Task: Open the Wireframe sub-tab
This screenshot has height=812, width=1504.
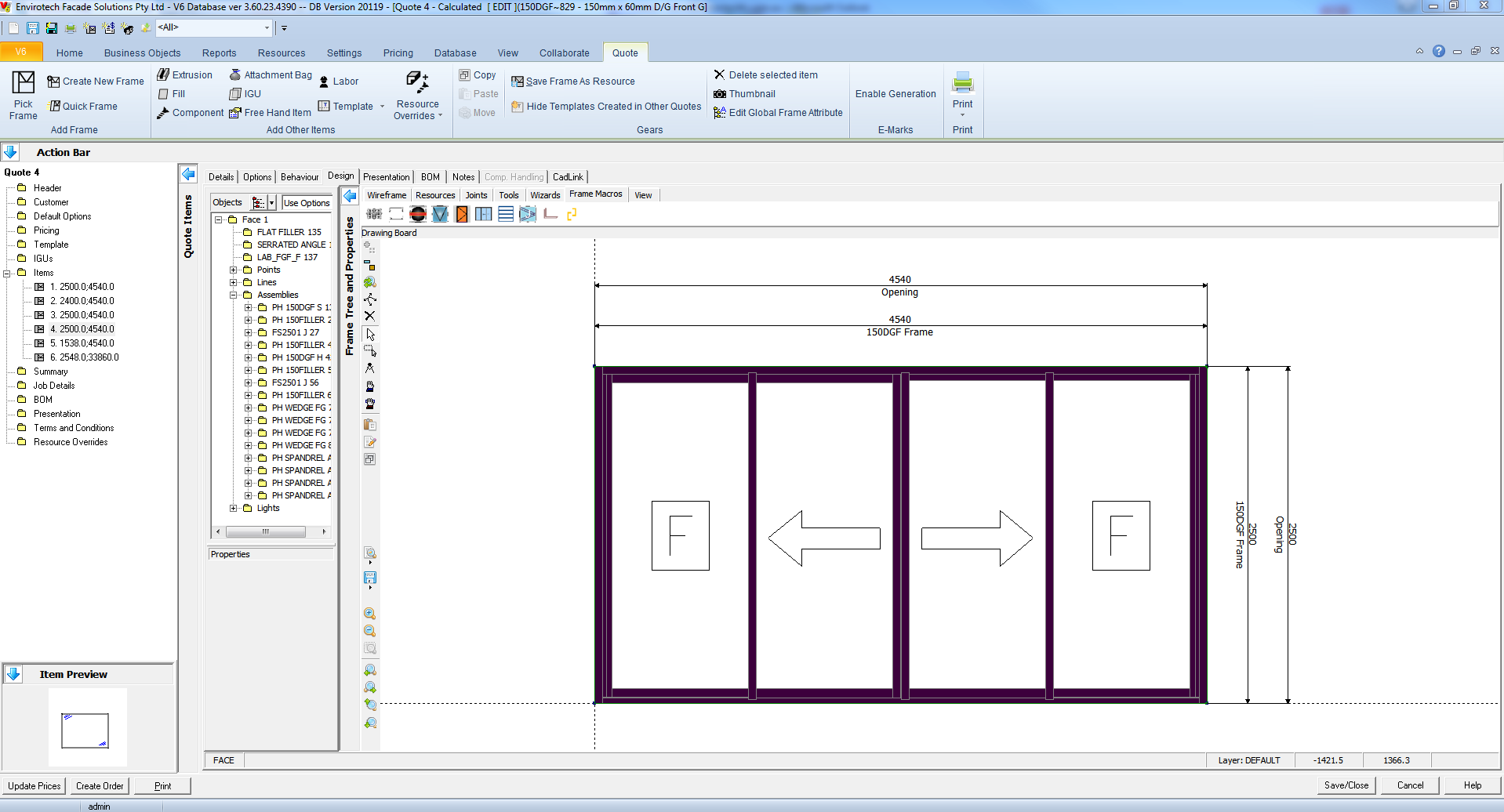Action: (x=387, y=195)
